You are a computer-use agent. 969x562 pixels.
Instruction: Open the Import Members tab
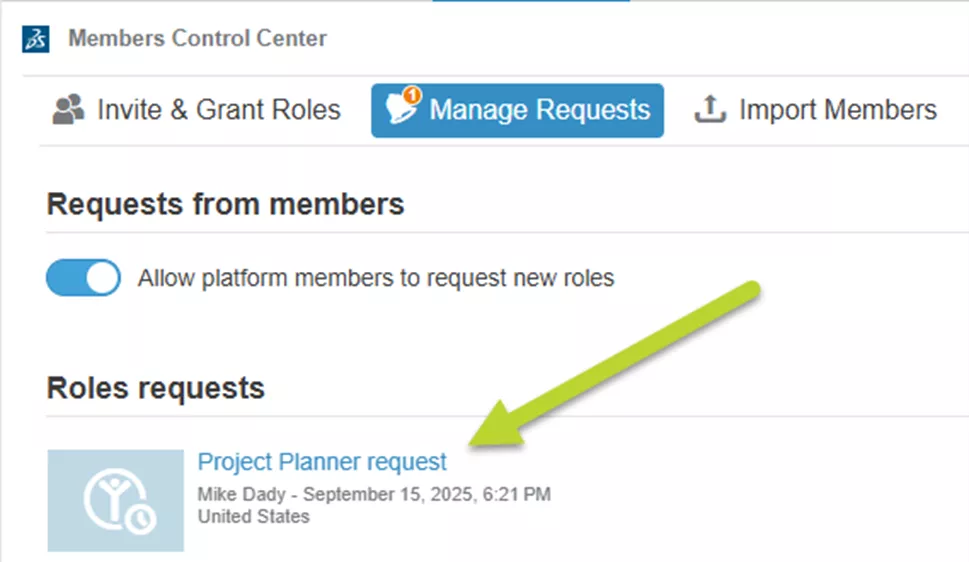(x=837, y=110)
